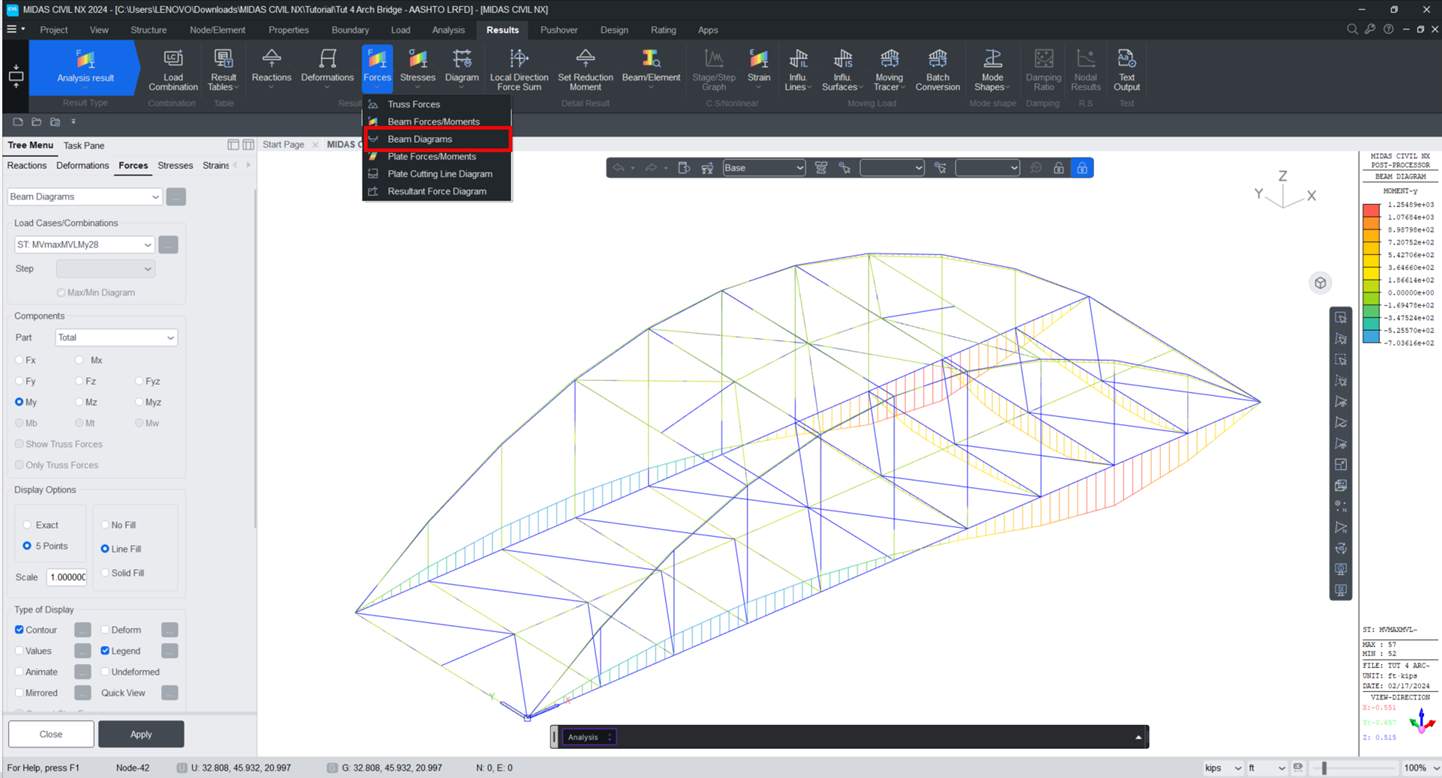Open Mode Shapes tool

[x=992, y=70]
